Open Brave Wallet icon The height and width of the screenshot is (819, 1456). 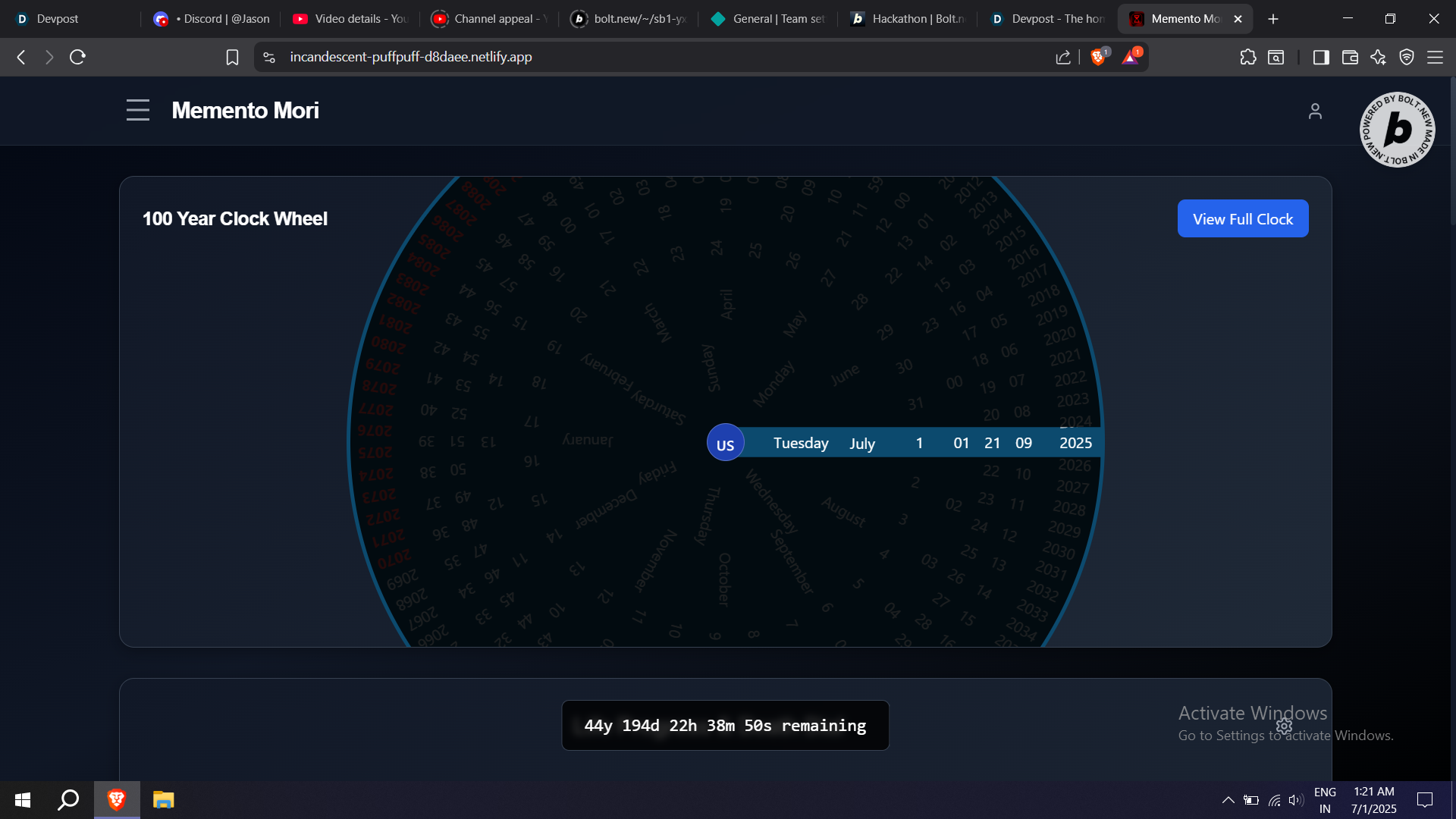tap(1349, 57)
